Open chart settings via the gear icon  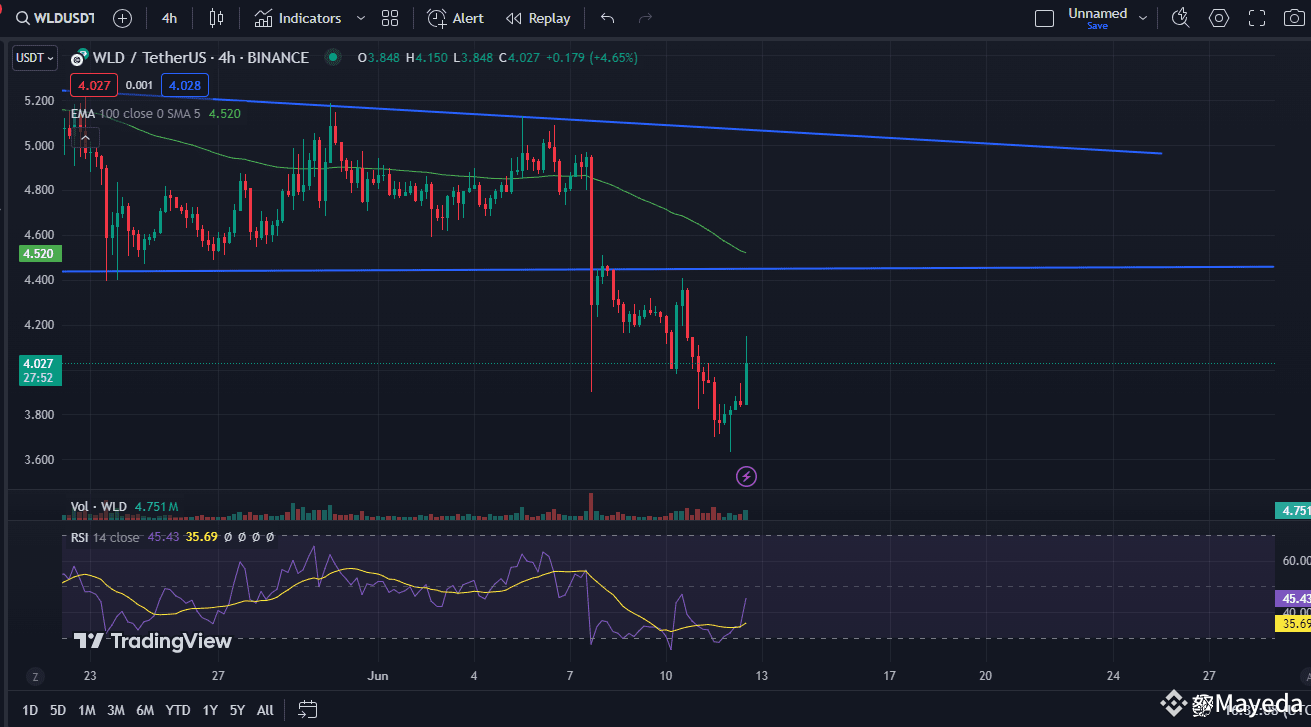pos(1218,17)
